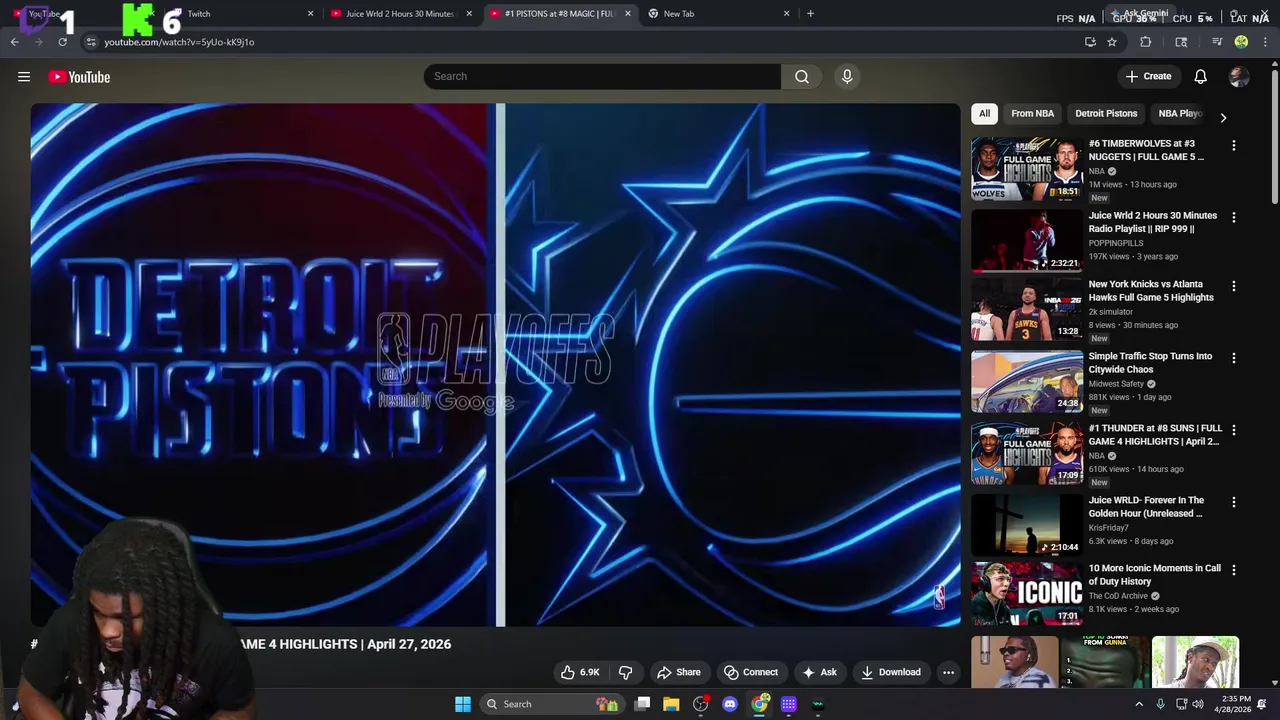Go back in the browser
This screenshot has width=1280, height=720.
(x=14, y=42)
